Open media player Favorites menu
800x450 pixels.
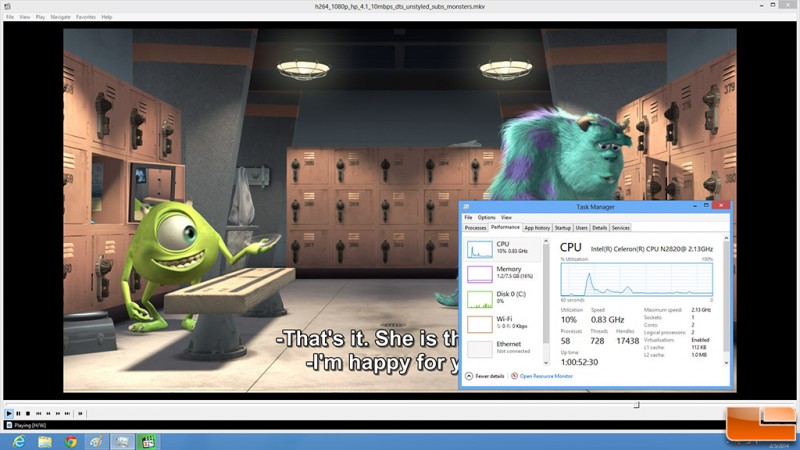click(x=86, y=17)
